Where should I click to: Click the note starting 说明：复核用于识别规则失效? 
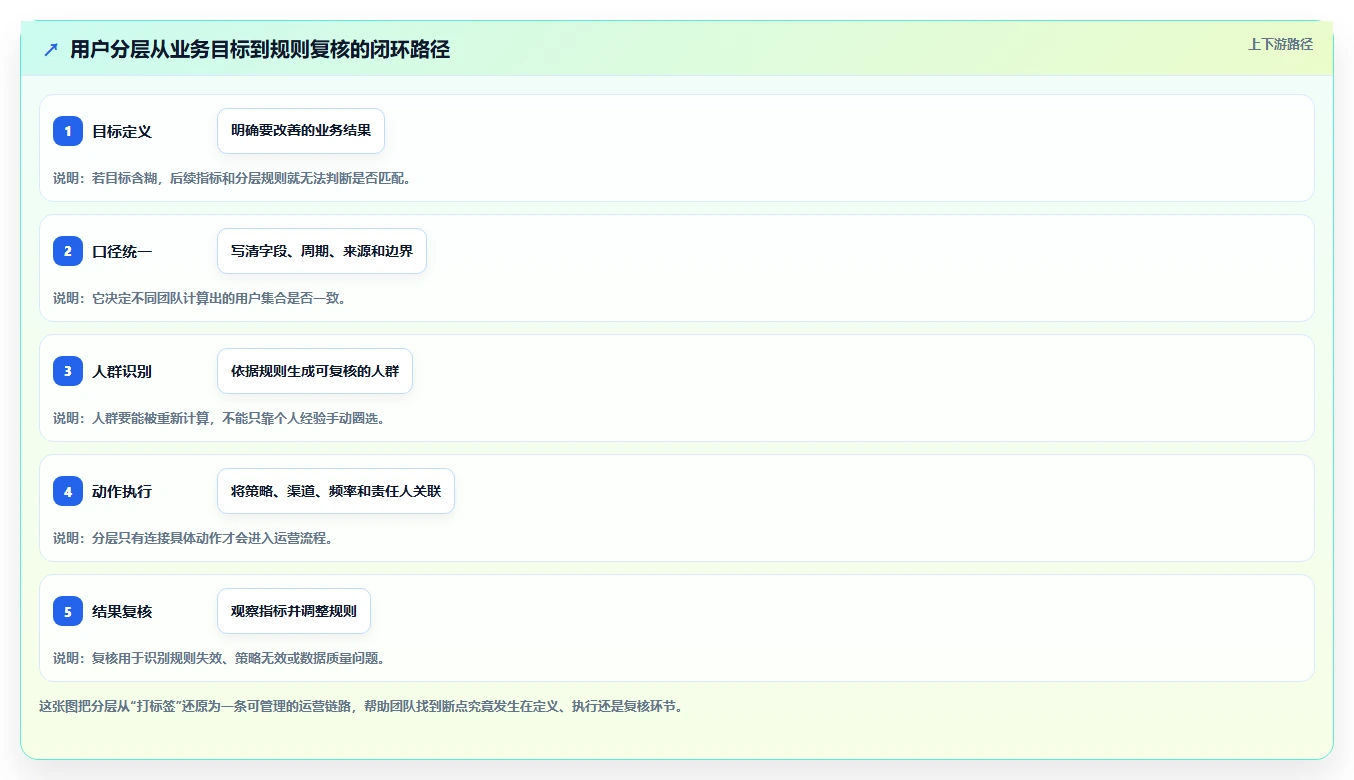point(219,658)
